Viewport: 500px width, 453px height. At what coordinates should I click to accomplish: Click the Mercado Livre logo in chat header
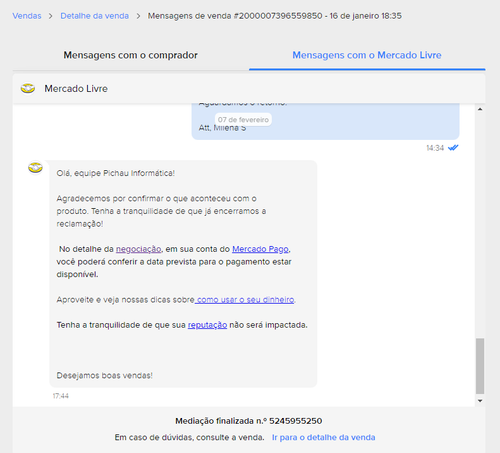(x=28, y=89)
